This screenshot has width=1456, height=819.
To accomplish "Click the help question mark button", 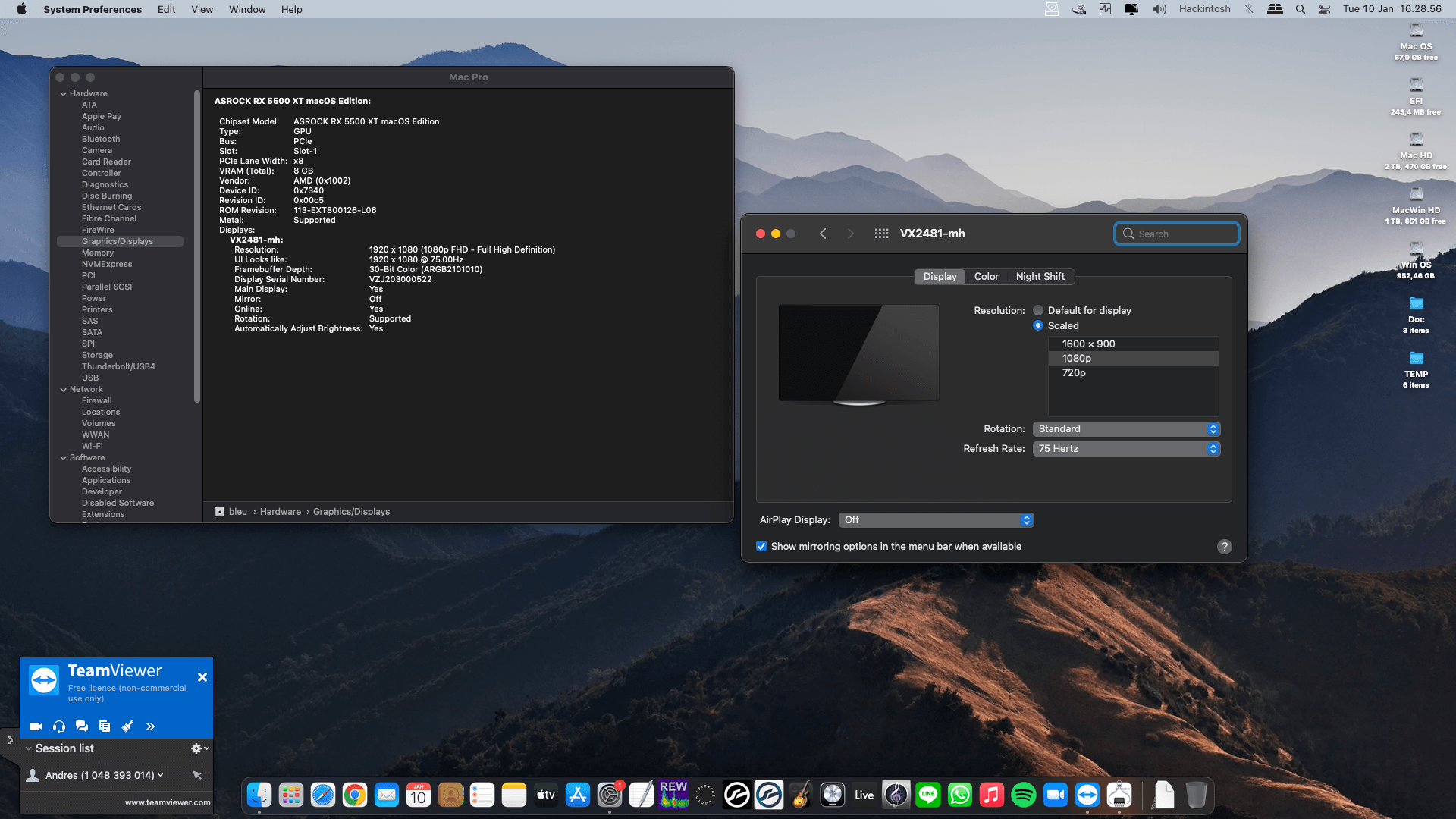I will pyautogui.click(x=1224, y=547).
